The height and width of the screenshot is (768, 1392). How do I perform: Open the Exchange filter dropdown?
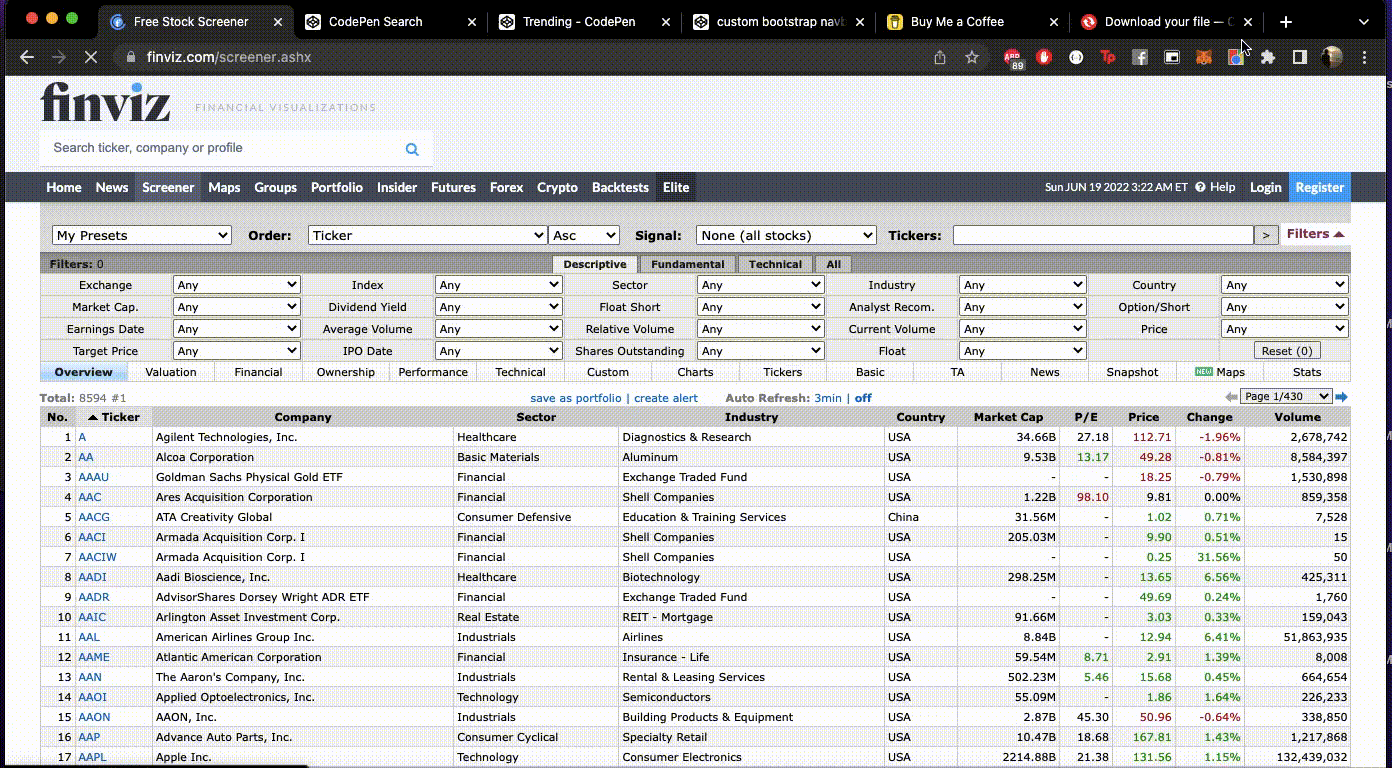[237, 285]
